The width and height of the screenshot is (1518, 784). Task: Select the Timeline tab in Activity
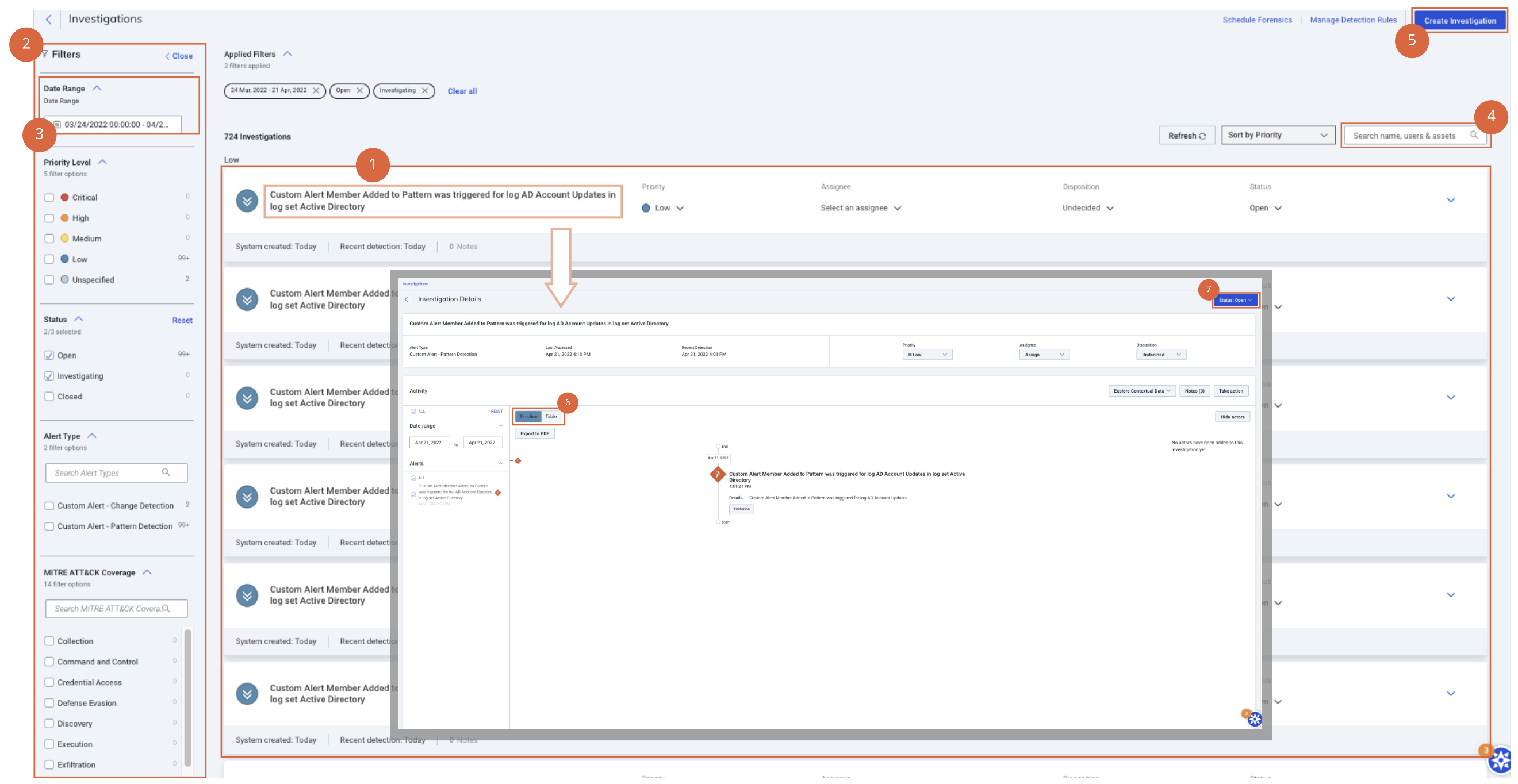528,417
